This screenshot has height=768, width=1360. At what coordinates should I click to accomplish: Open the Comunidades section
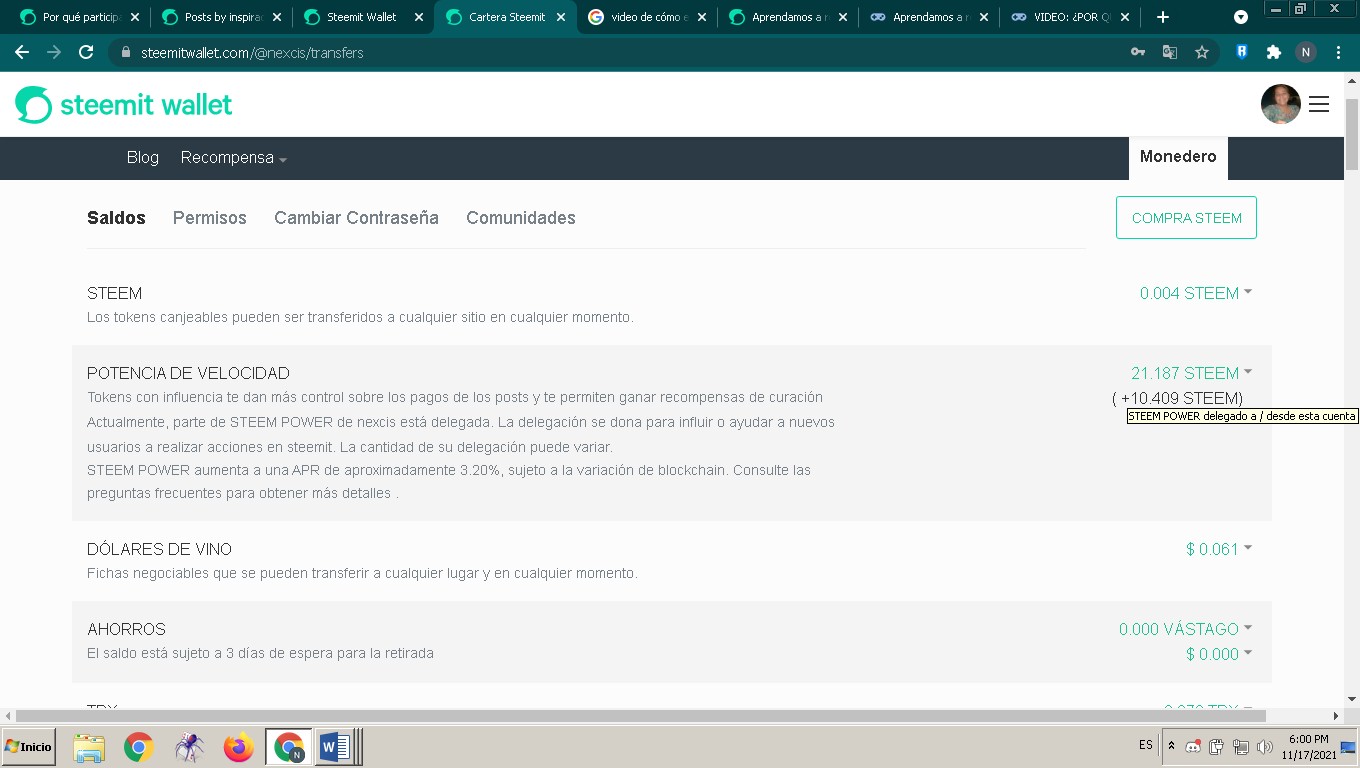point(521,218)
